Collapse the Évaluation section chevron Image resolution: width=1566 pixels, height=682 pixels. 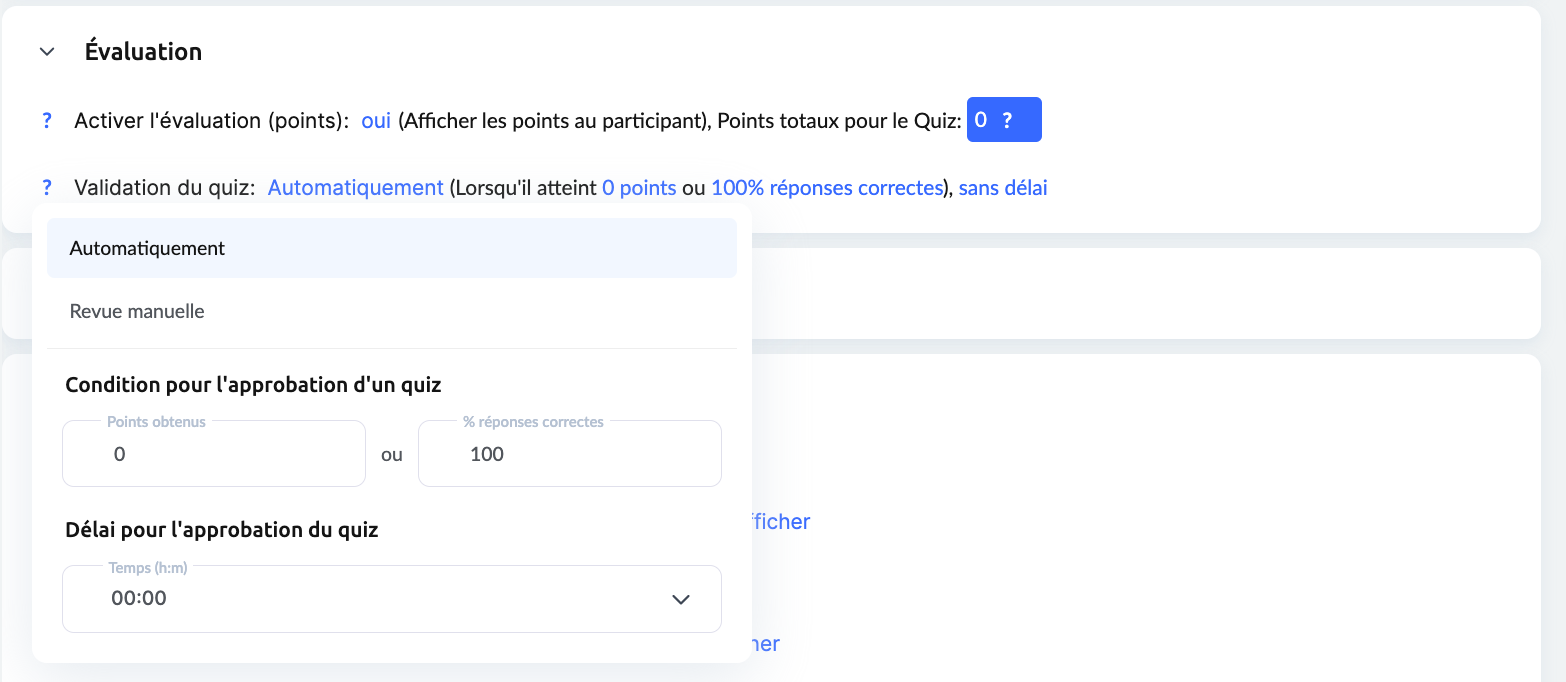(x=47, y=52)
